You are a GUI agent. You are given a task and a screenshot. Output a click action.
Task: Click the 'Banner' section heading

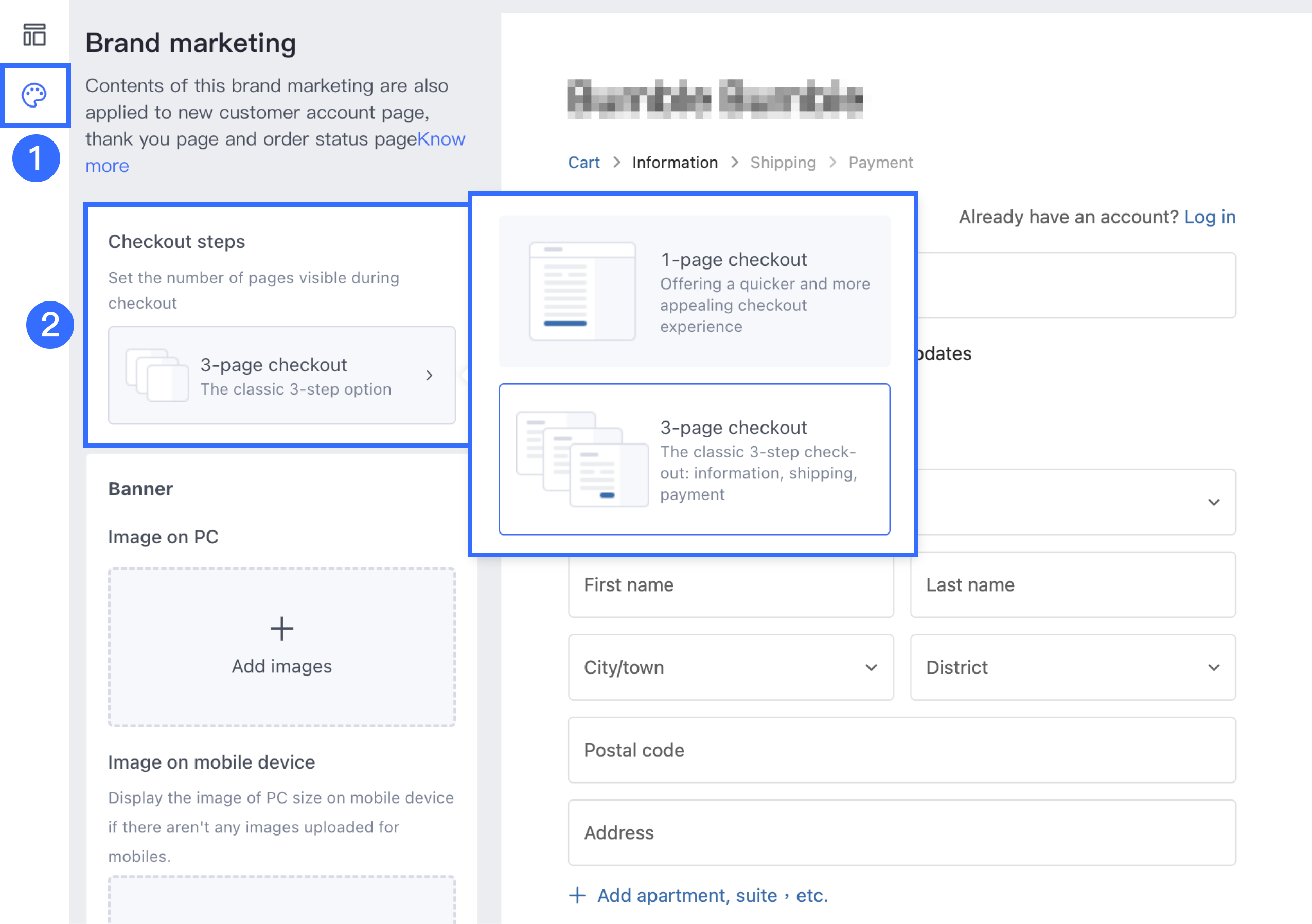[140, 489]
